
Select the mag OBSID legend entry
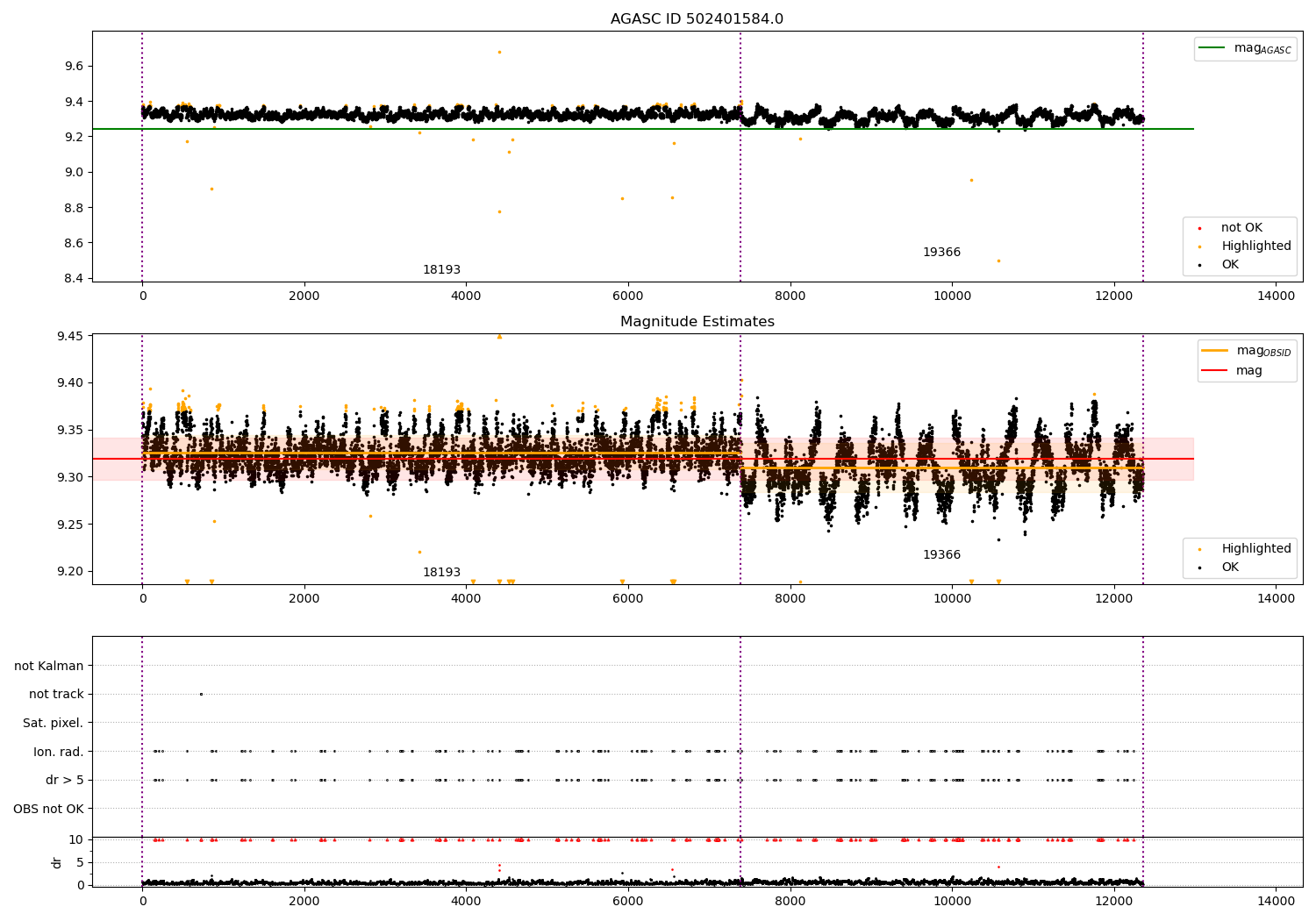(1247, 351)
